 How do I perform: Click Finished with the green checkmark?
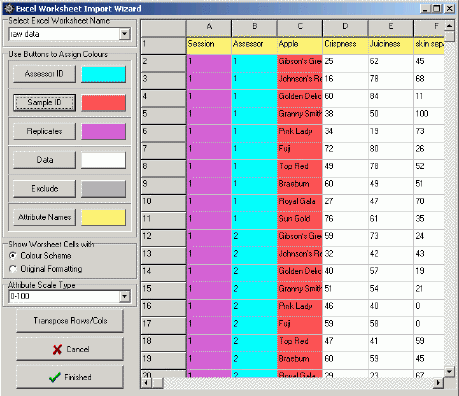point(70,377)
